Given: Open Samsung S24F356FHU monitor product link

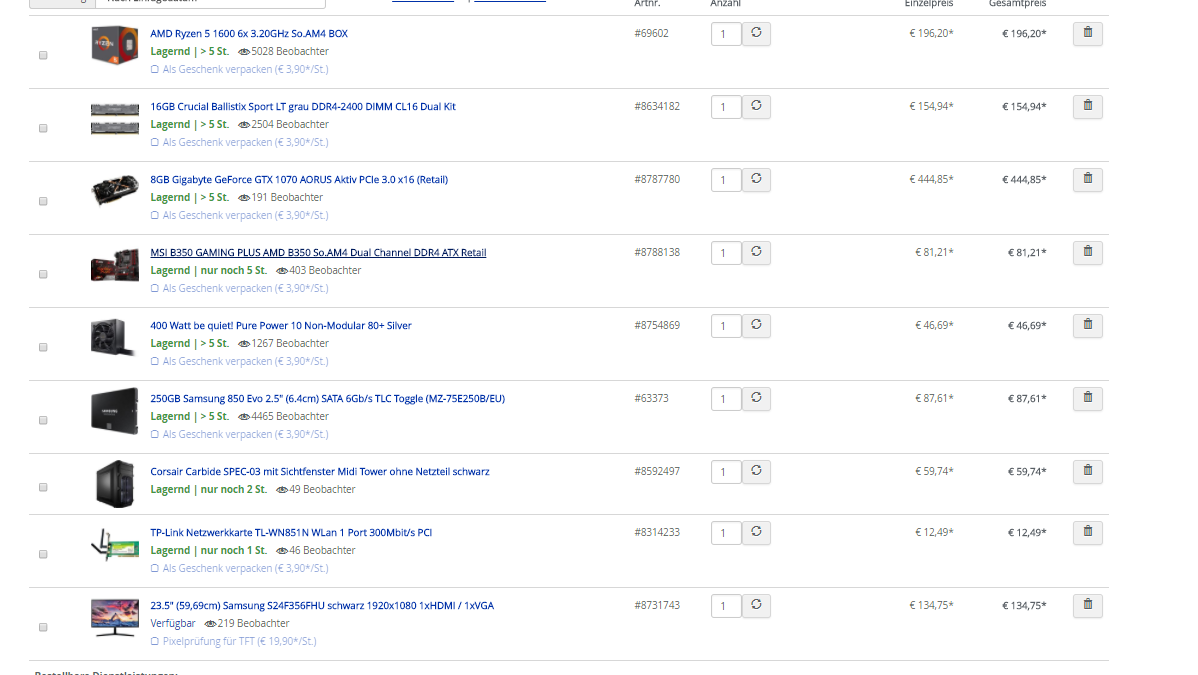Looking at the screenshot, I should [x=322, y=605].
